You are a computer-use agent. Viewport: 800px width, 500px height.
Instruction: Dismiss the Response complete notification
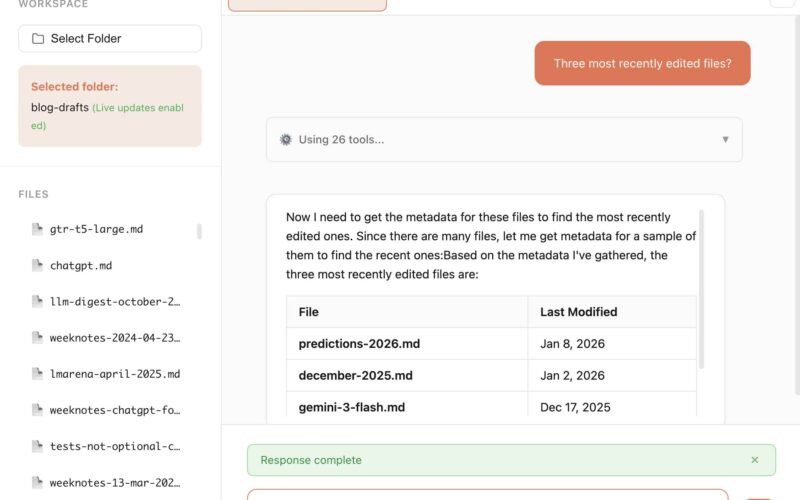point(755,460)
